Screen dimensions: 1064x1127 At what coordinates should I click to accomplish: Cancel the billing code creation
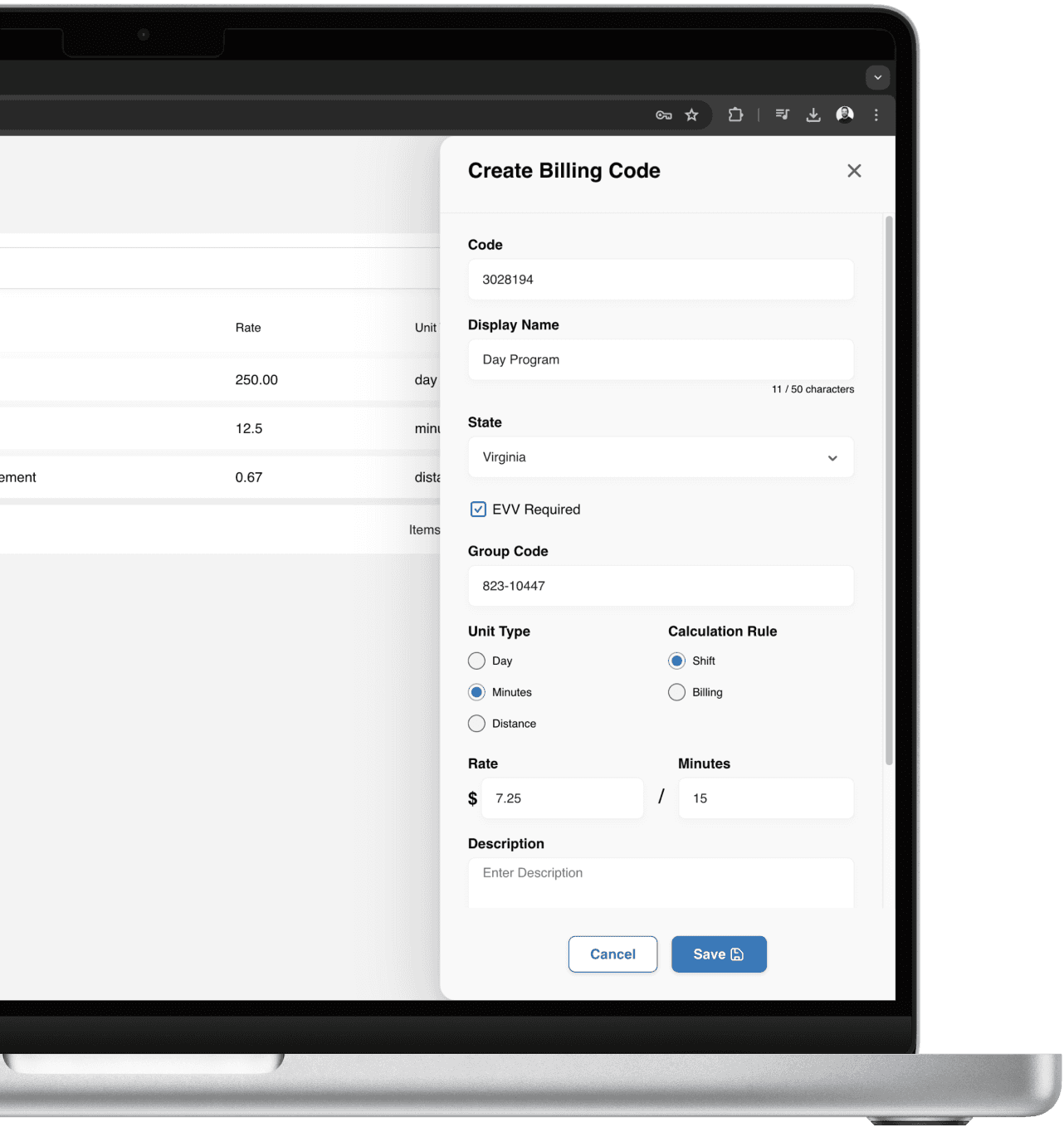click(613, 954)
